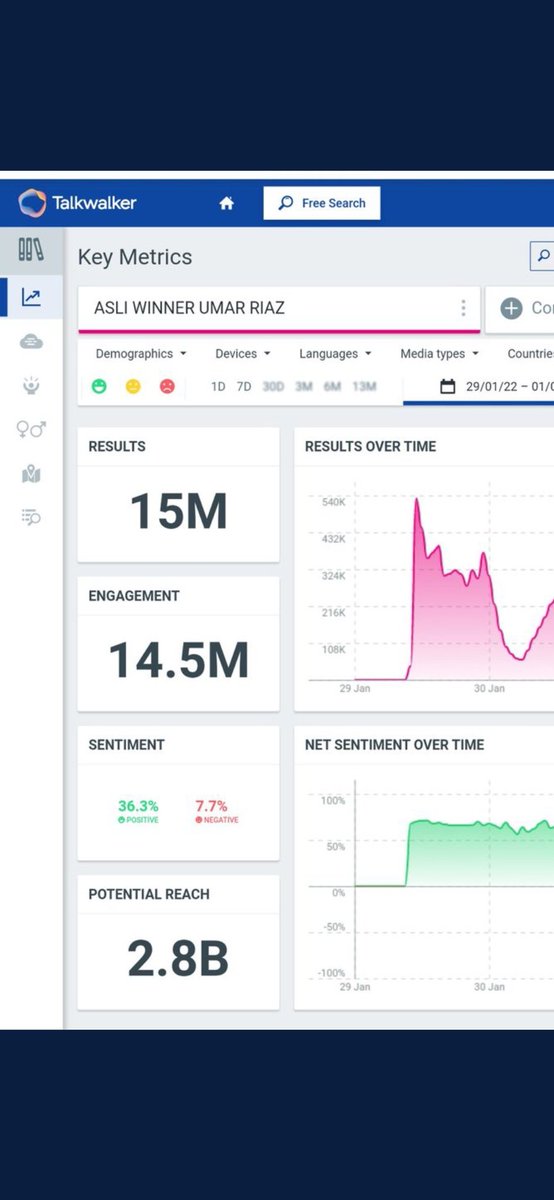Toggle the positive green smiley filter
554x1200 pixels.
click(99, 386)
